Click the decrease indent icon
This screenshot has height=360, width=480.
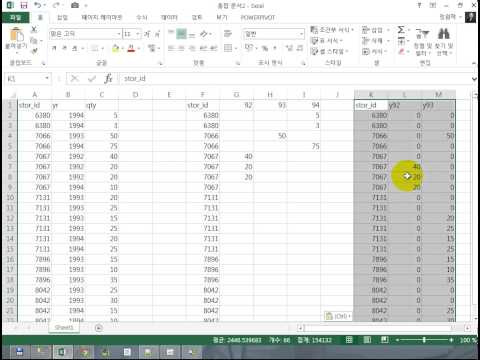(x=203, y=49)
